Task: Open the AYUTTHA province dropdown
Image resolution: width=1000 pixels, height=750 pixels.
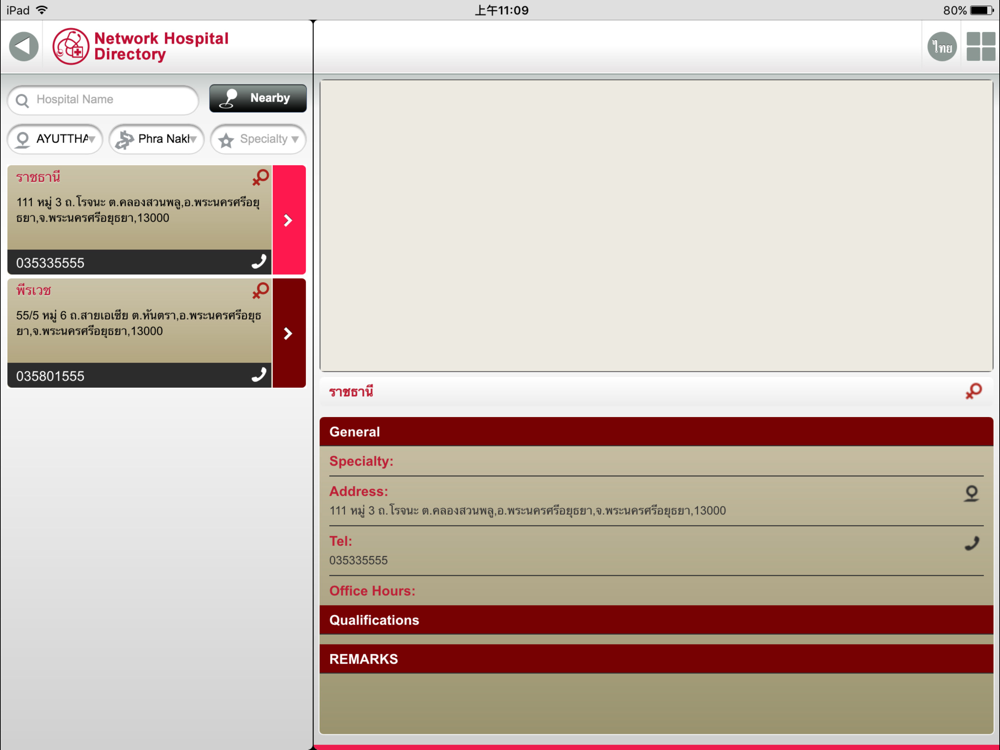Action: [x=55, y=139]
